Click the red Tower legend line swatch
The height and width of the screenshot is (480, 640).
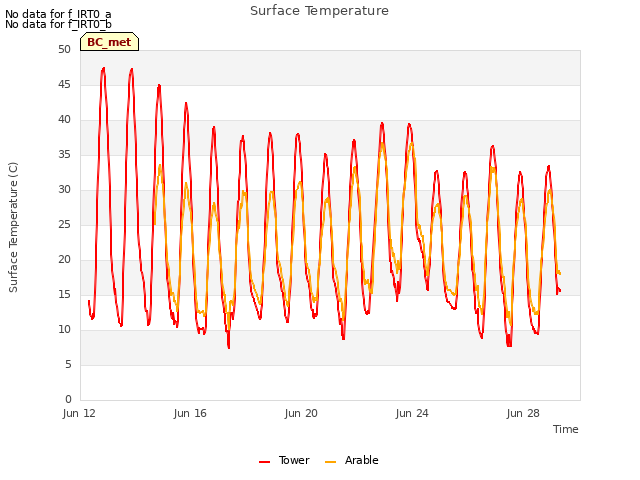coord(264,462)
